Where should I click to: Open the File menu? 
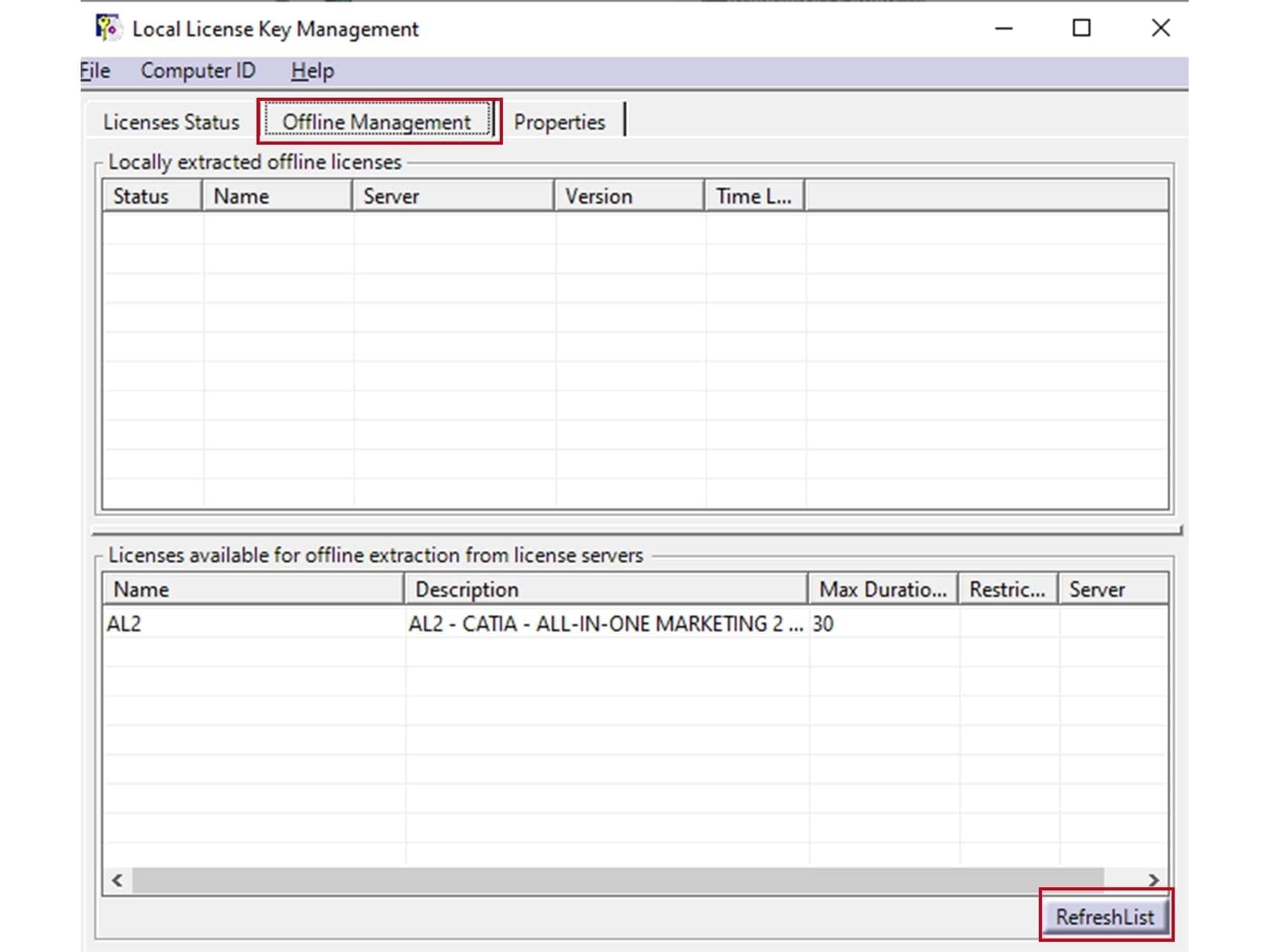pyautogui.click(x=95, y=70)
